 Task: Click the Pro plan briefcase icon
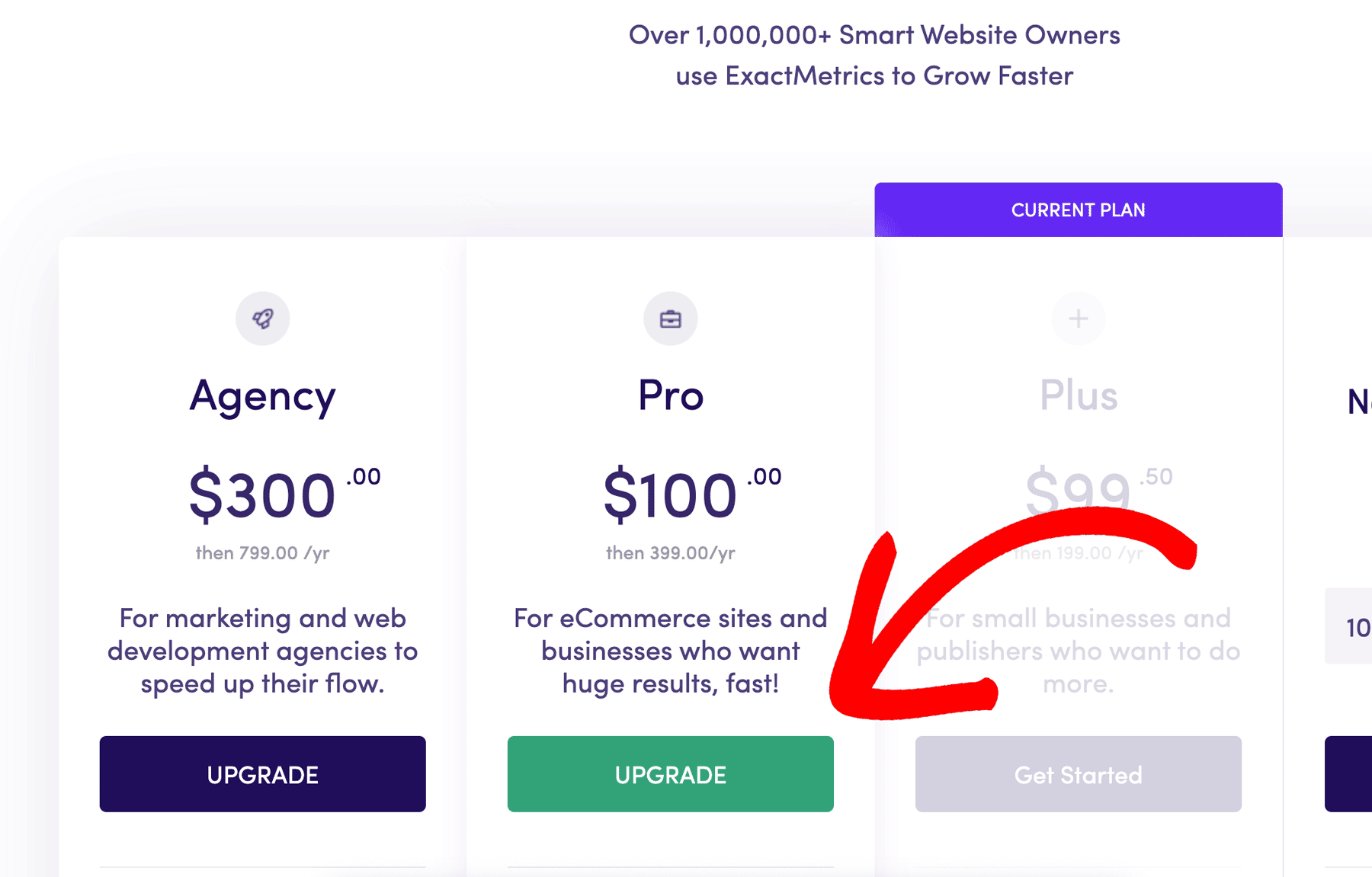tap(670, 318)
